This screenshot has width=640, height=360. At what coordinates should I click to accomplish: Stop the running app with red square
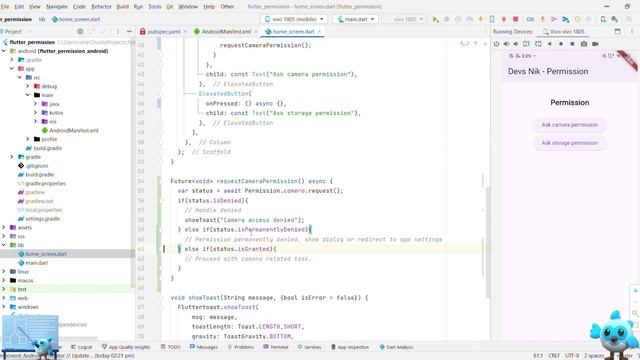coord(516,19)
